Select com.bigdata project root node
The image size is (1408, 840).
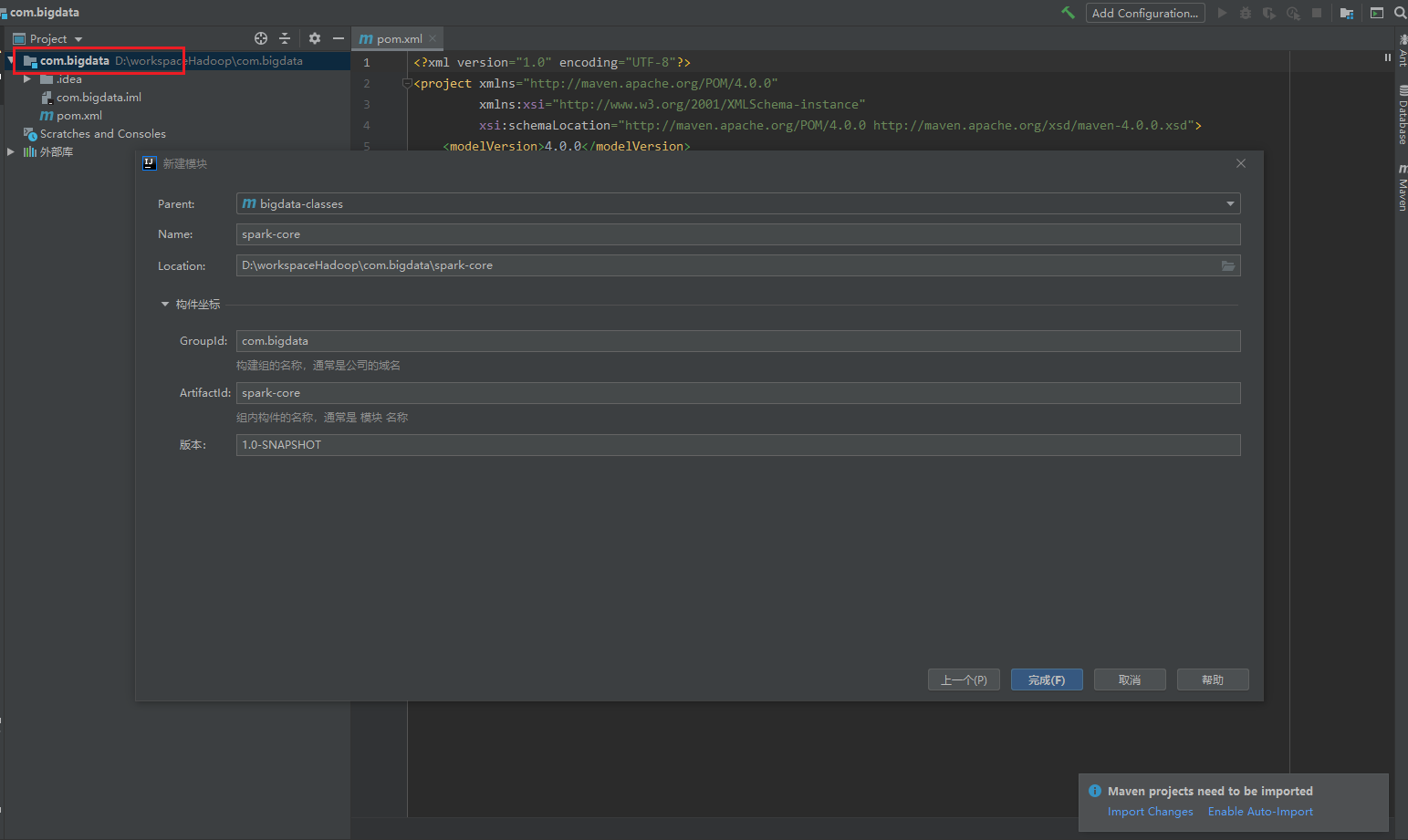pyautogui.click(x=74, y=61)
